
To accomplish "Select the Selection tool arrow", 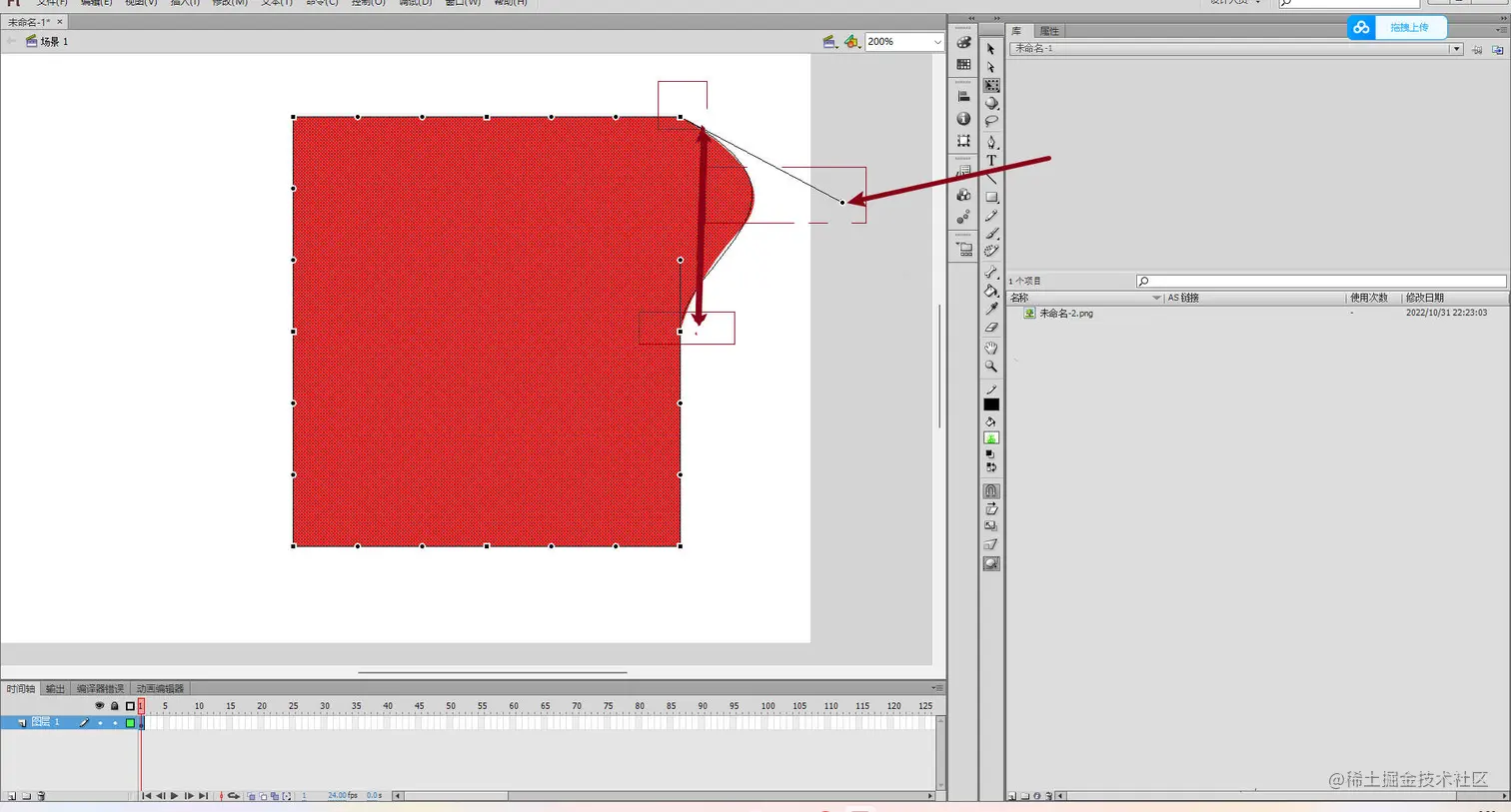I will [992, 48].
